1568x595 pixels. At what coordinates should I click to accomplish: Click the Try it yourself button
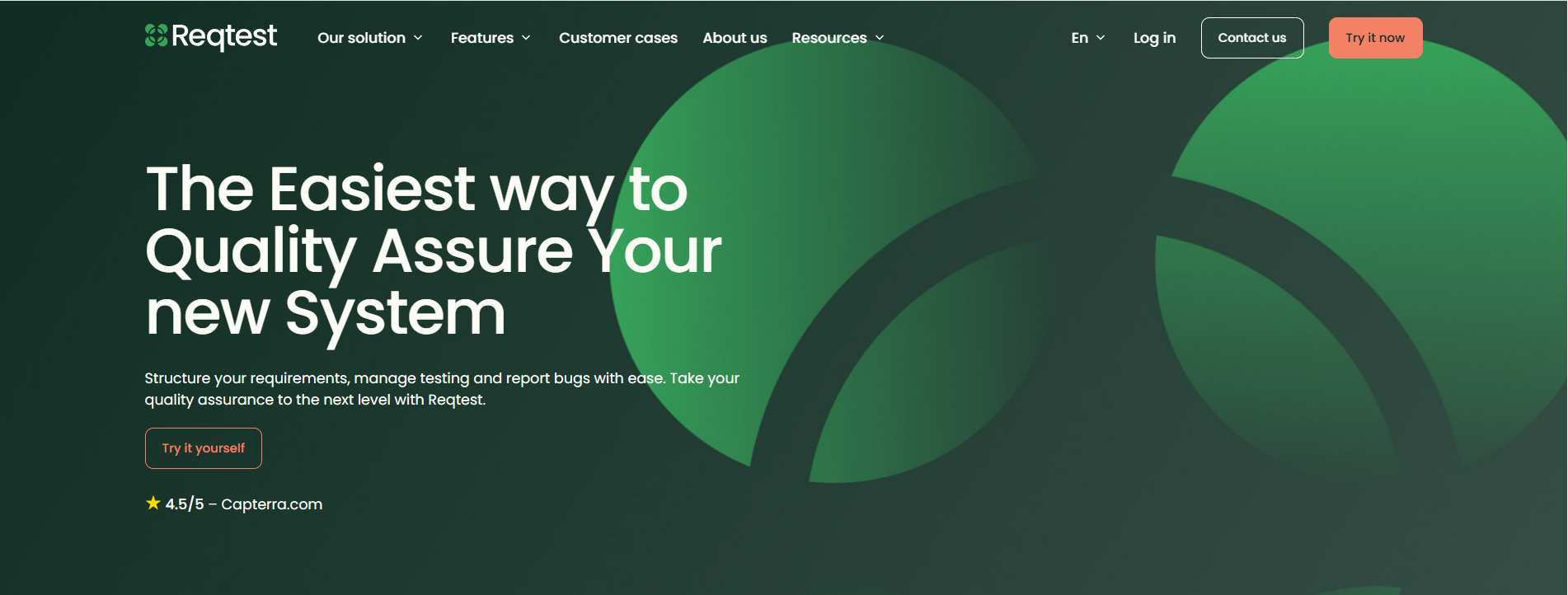tap(204, 448)
